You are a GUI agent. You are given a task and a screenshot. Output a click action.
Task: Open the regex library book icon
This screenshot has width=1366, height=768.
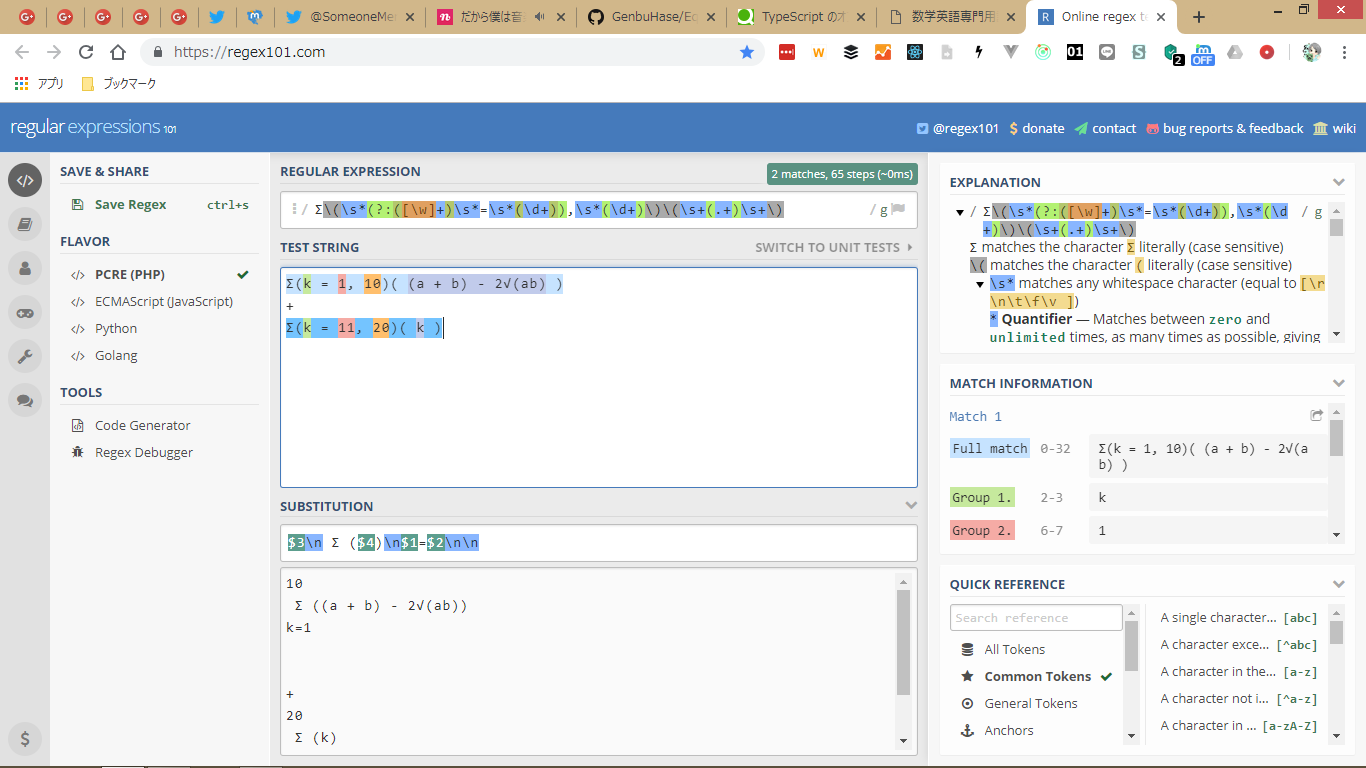coord(25,225)
